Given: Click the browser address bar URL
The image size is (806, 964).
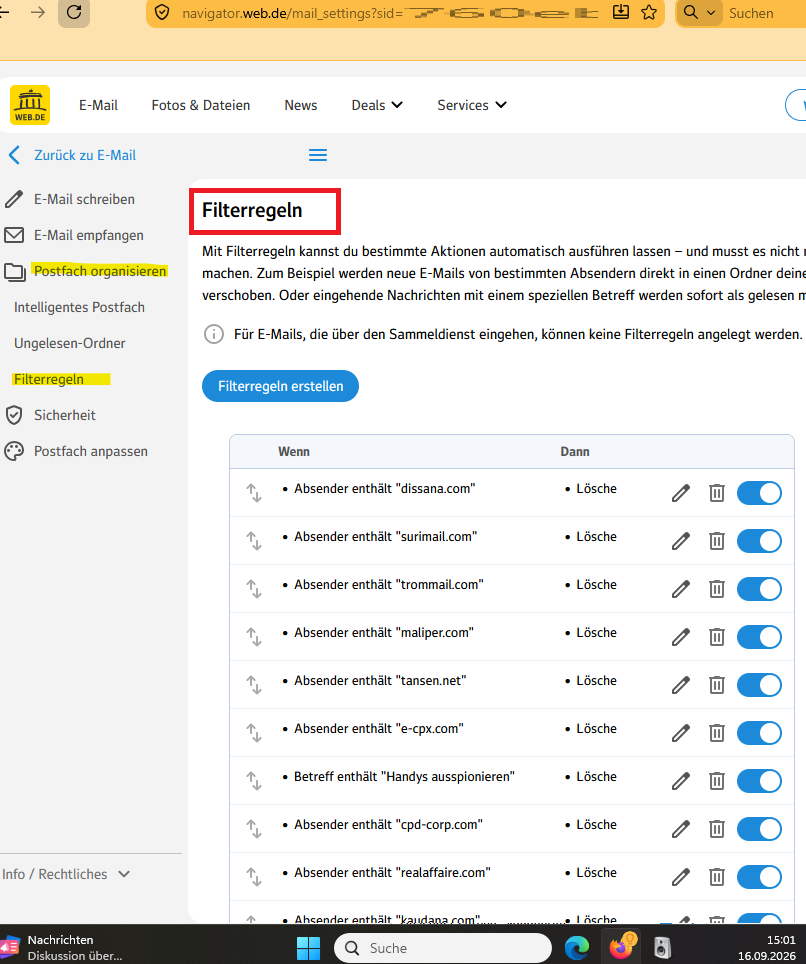Looking at the screenshot, I should 390,12.
